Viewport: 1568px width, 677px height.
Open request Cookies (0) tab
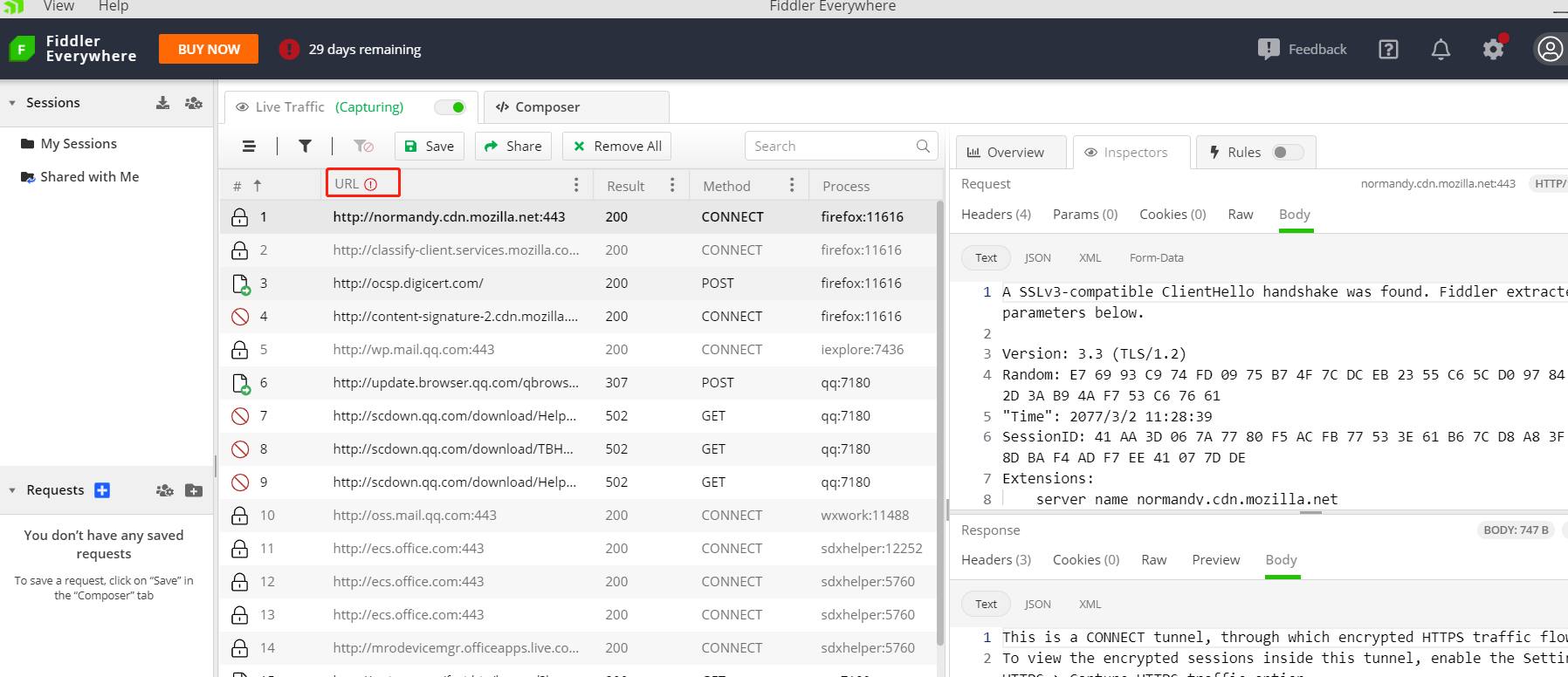pyautogui.click(x=1173, y=215)
